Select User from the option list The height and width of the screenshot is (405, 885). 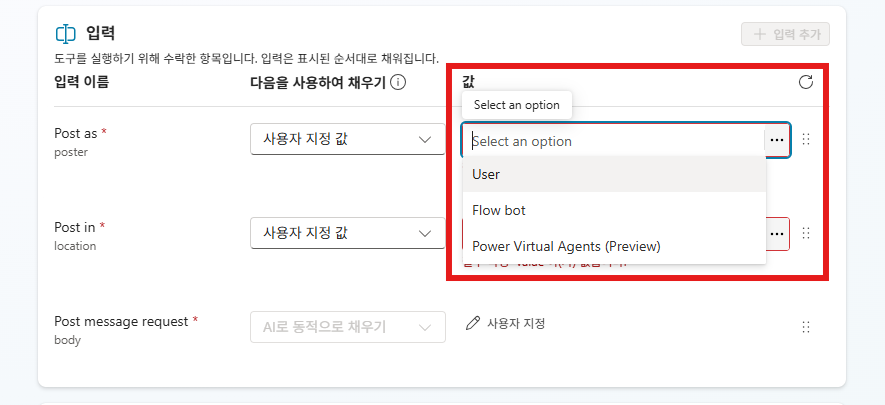614,174
